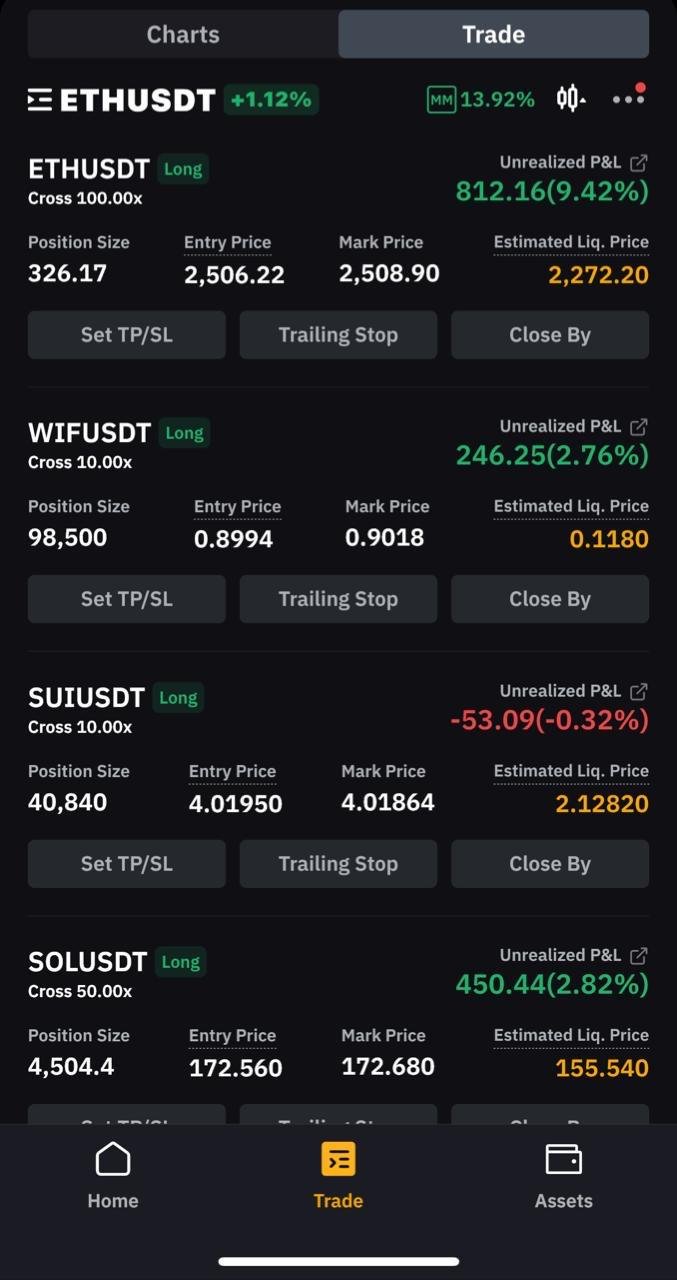This screenshot has height=1280, width=677.
Task: Open the Assets wallet tab
Action: pyautogui.click(x=564, y=1175)
